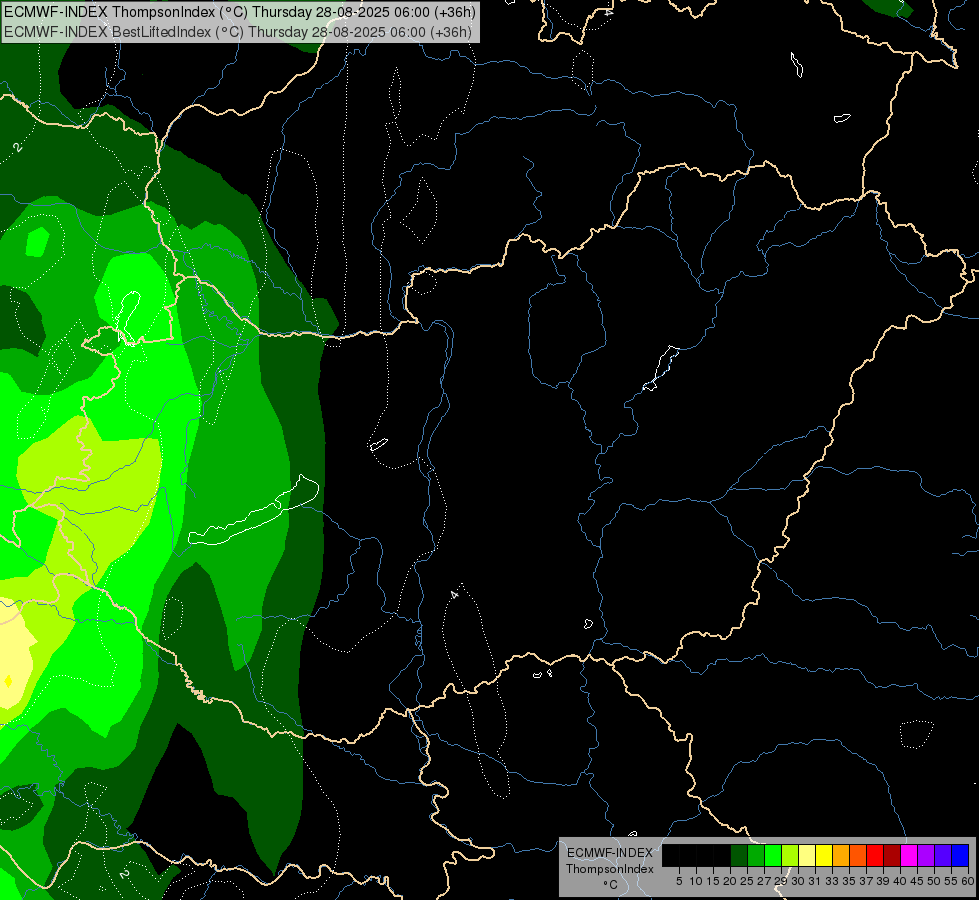The height and width of the screenshot is (900, 979).
Task: Click the small orange diamond in the yellow area
Action: pos(8,681)
